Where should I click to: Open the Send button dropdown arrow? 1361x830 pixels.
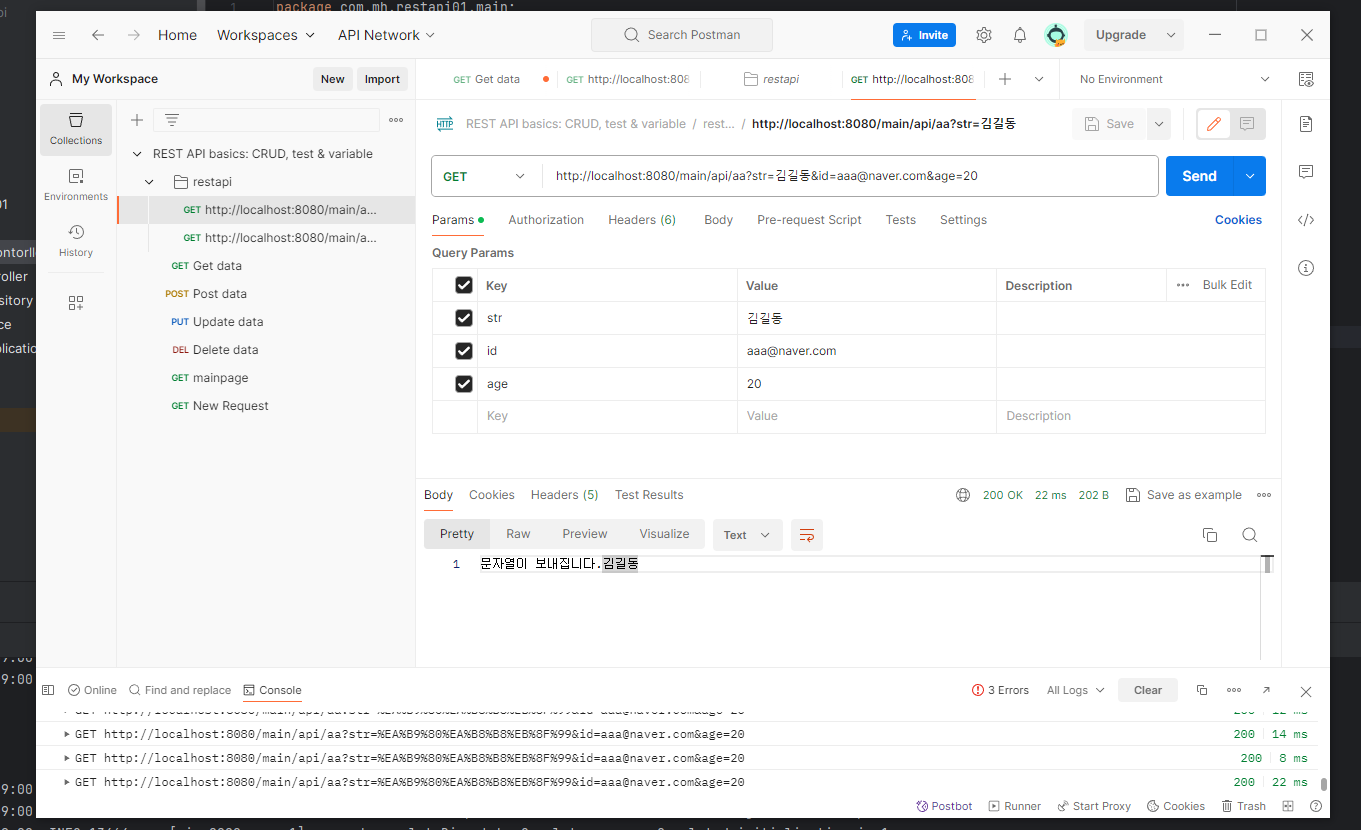point(1250,176)
